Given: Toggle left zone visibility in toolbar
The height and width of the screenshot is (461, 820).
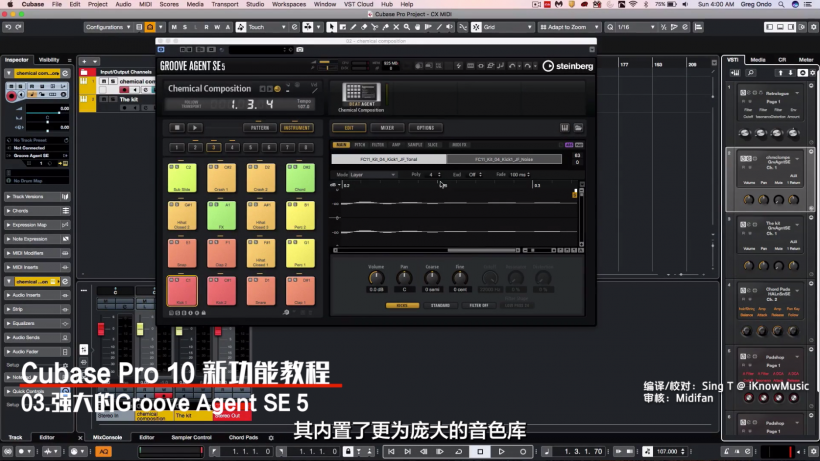Looking at the screenshot, I should click(769, 27).
